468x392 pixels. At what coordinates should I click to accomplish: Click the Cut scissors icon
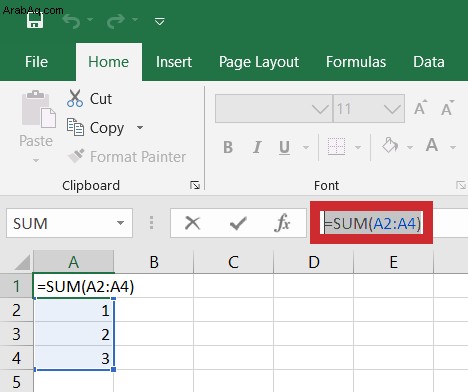[x=75, y=98]
